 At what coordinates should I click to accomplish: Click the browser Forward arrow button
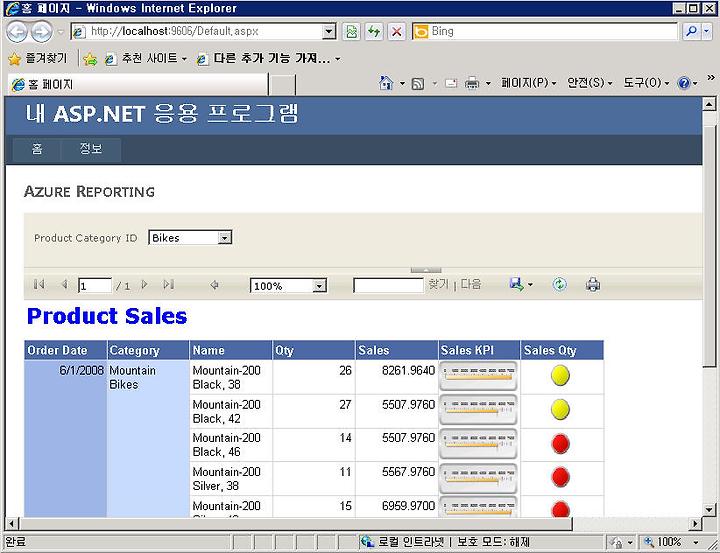41,32
